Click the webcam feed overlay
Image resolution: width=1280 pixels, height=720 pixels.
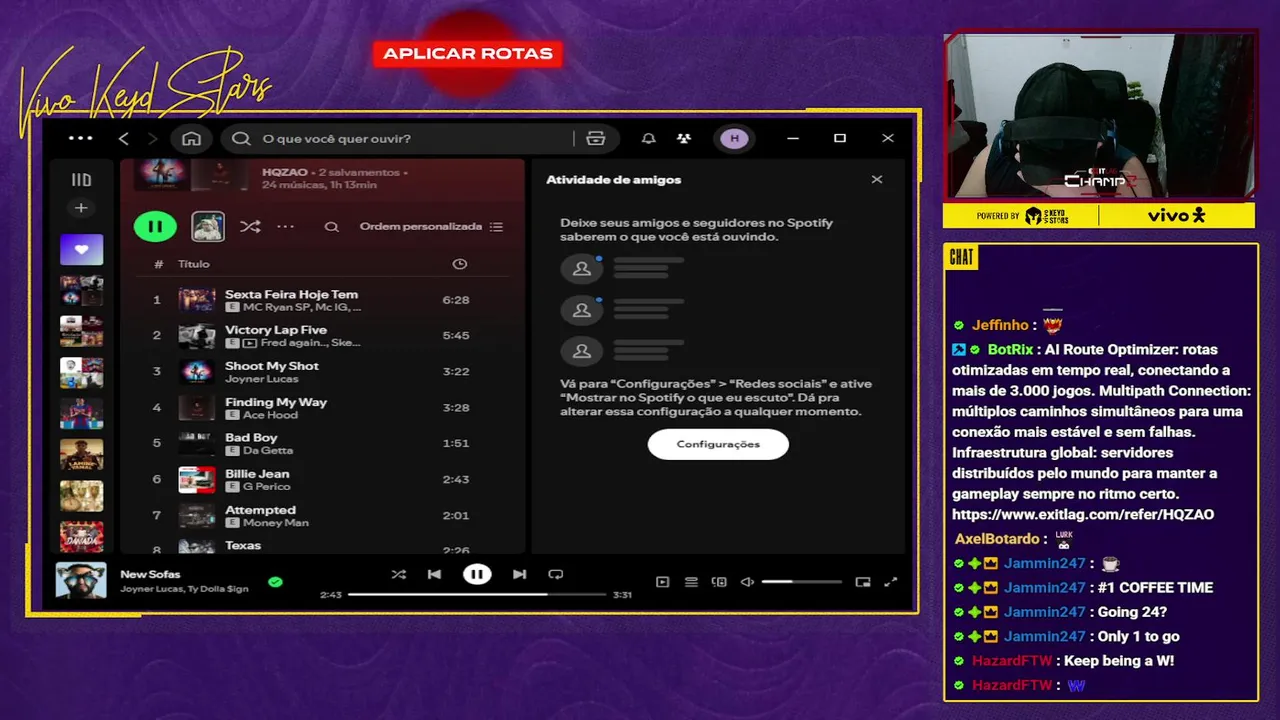[x=1099, y=116]
